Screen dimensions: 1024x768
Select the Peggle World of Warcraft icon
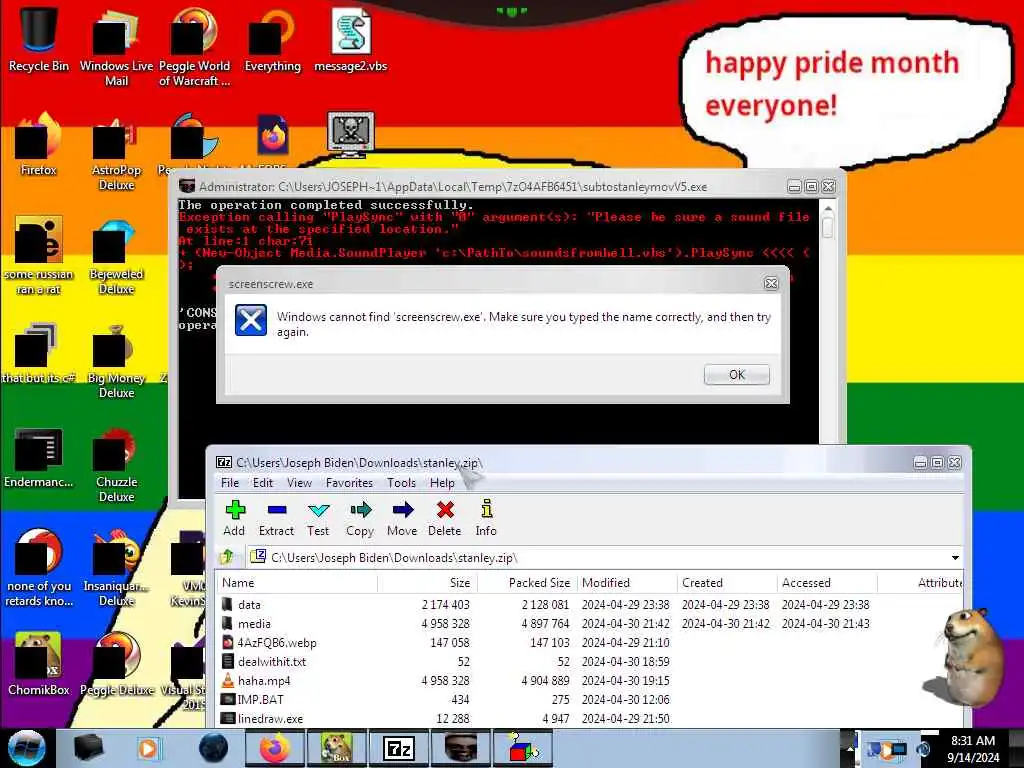point(194,47)
